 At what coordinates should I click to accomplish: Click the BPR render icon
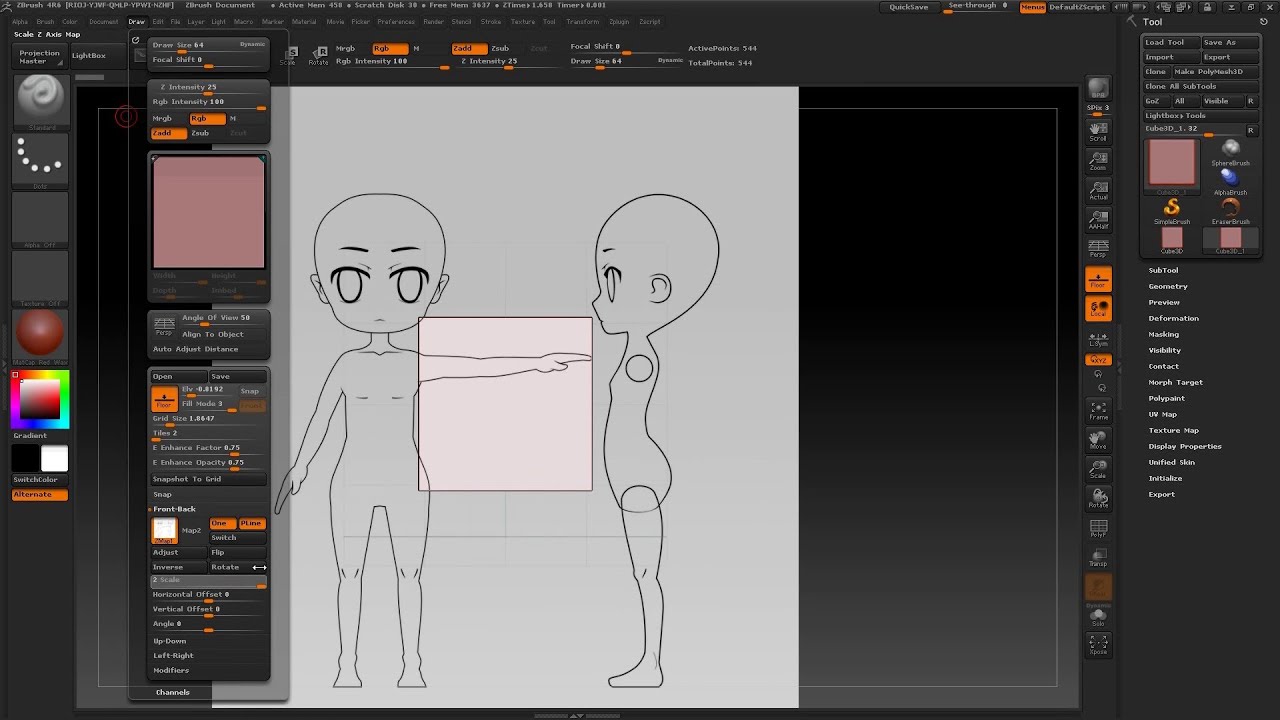(1098, 88)
